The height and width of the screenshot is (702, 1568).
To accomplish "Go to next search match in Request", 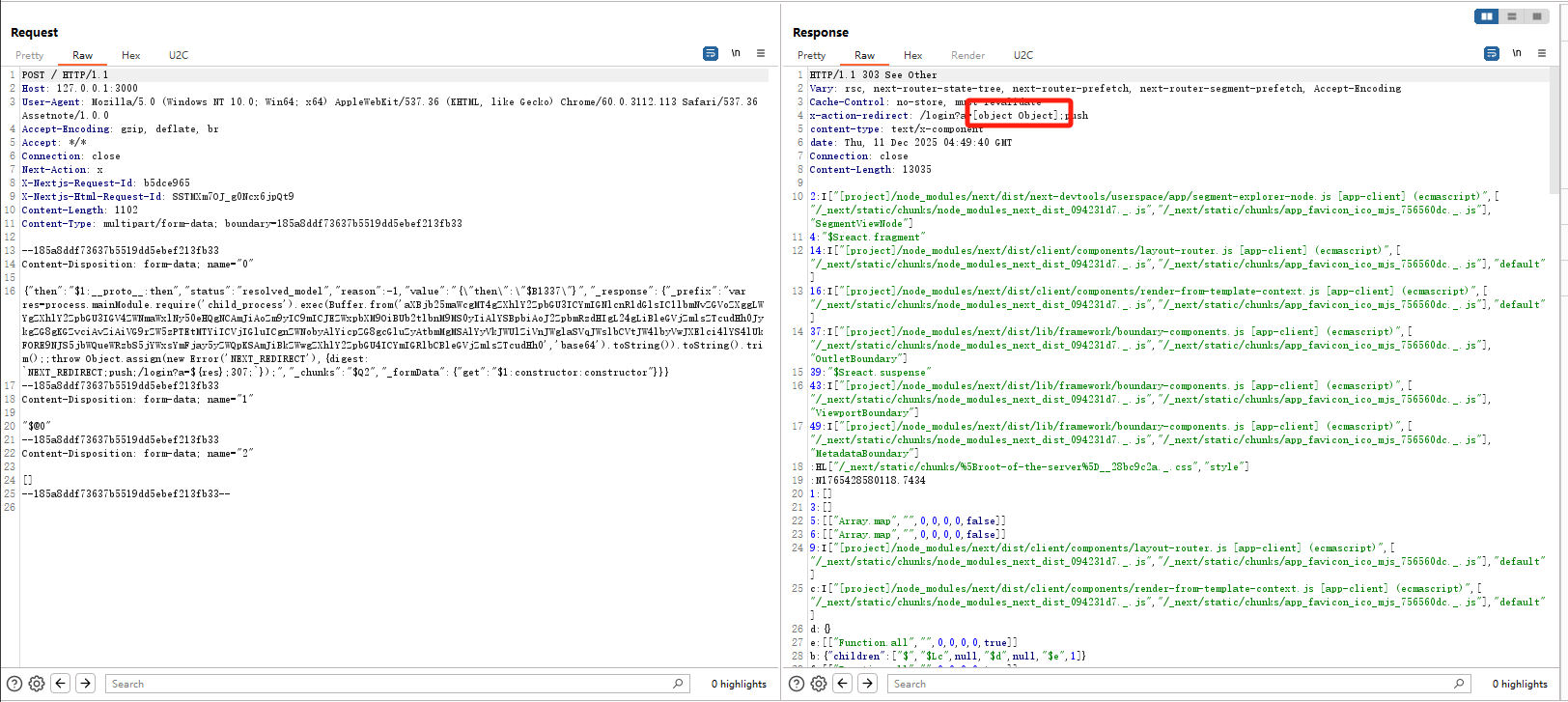I will click(86, 684).
